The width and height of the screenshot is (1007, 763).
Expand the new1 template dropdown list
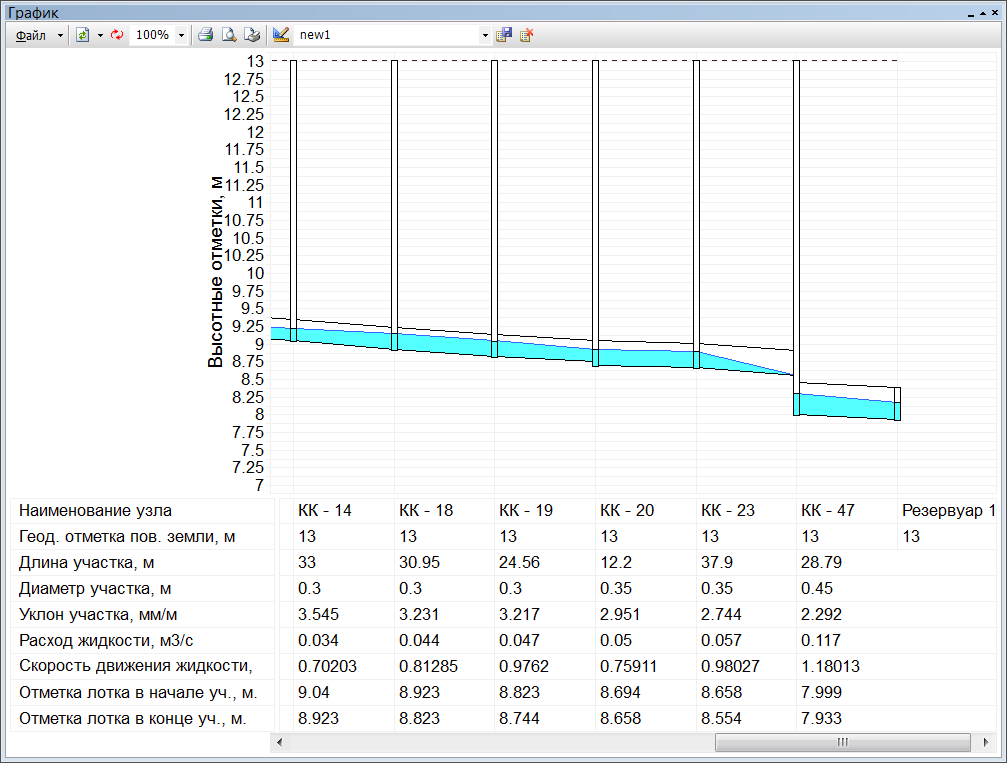[x=485, y=34]
